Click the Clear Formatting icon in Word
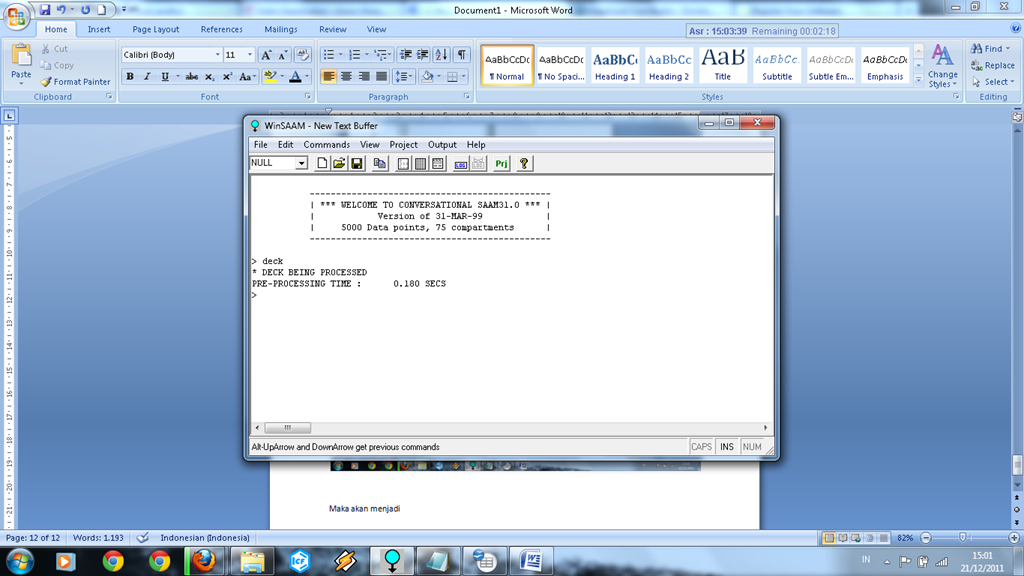The height and width of the screenshot is (576, 1024). click(x=302, y=55)
